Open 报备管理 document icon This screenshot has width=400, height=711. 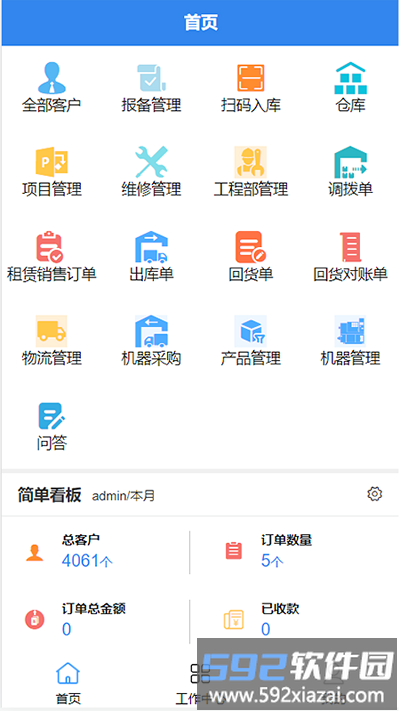coord(151,78)
